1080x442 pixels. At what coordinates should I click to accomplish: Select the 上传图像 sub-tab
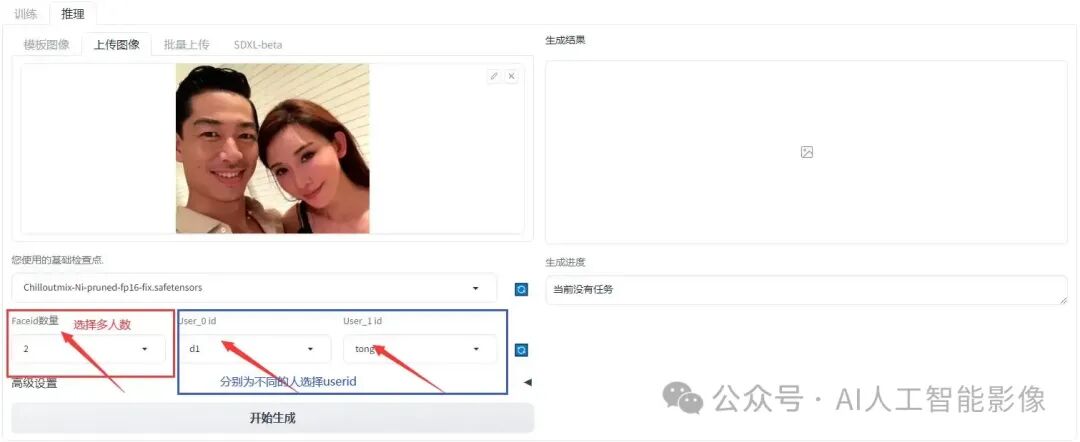point(116,44)
